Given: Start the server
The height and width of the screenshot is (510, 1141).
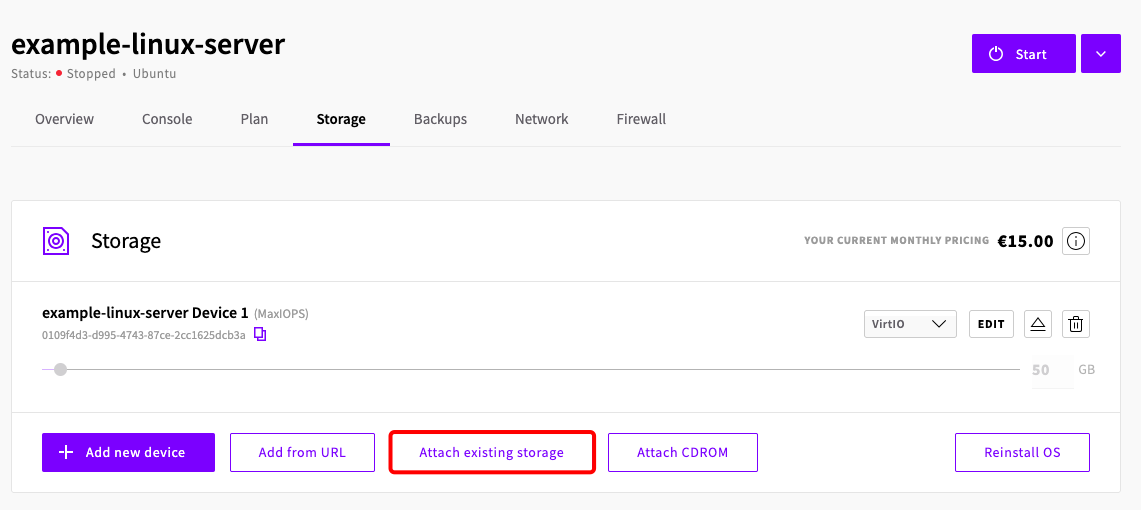Looking at the screenshot, I should [1023, 54].
